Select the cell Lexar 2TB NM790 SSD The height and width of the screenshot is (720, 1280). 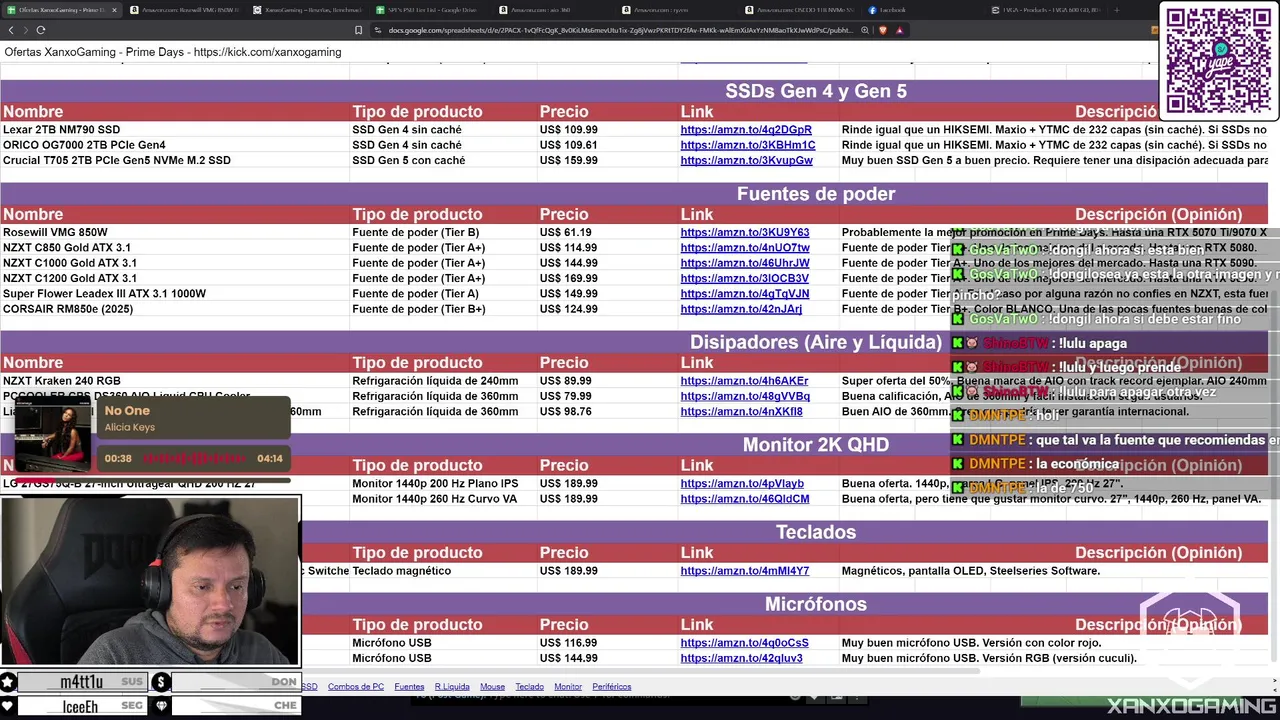click(61, 130)
